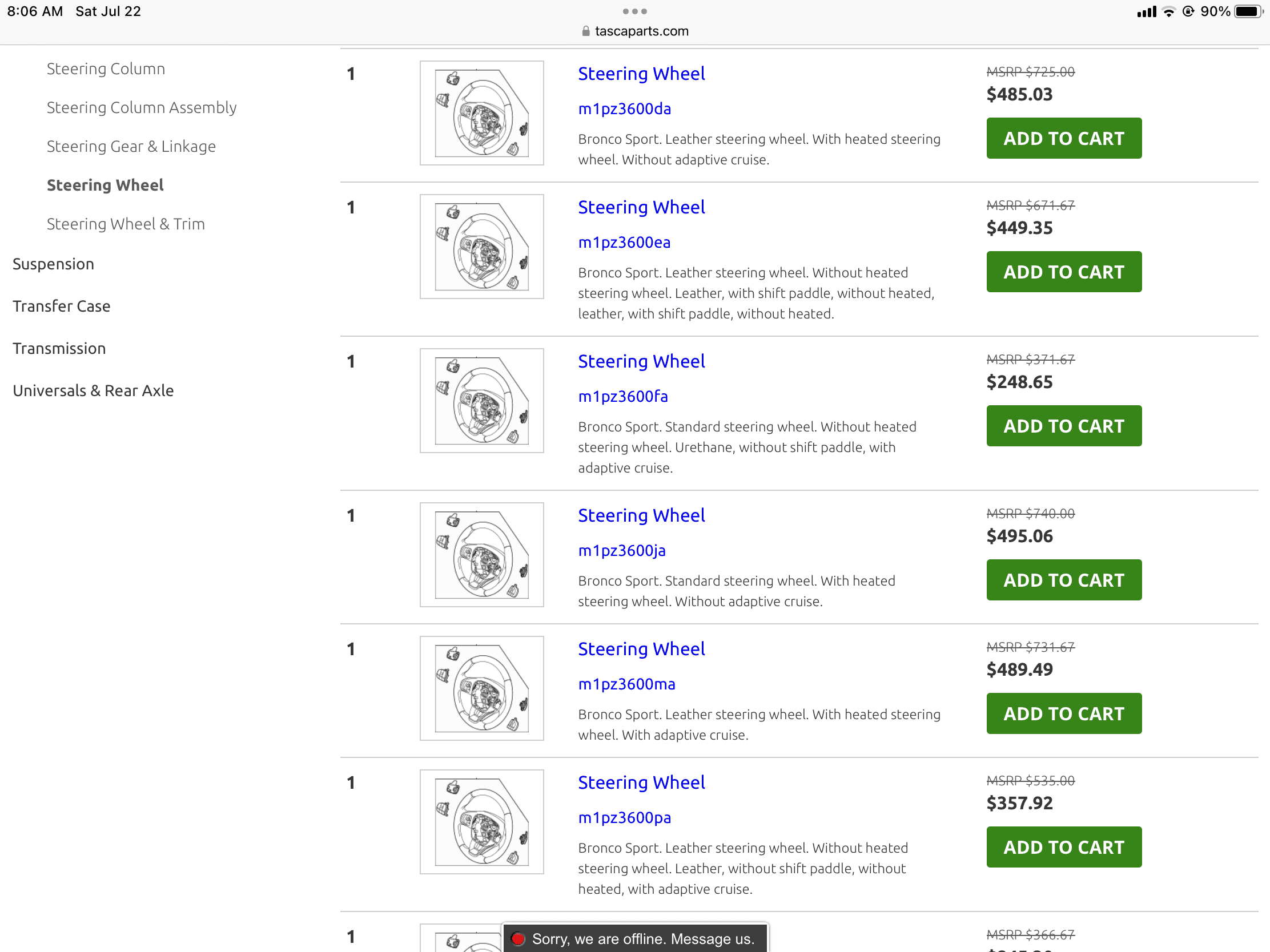Add the $357.92 steering wheel to cart
Screen dimensions: 1270x952
pyautogui.click(x=1063, y=846)
